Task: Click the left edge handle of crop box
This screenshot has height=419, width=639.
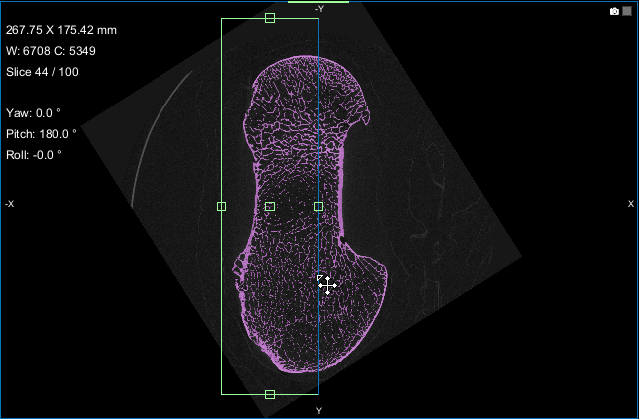Action: (x=221, y=206)
